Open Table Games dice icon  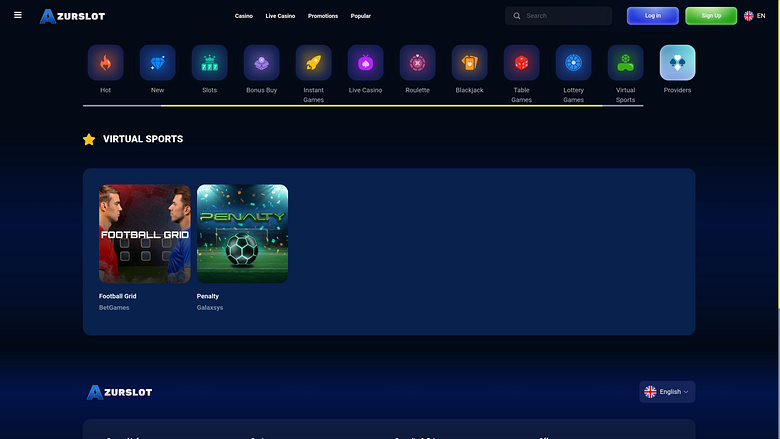(x=521, y=63)
